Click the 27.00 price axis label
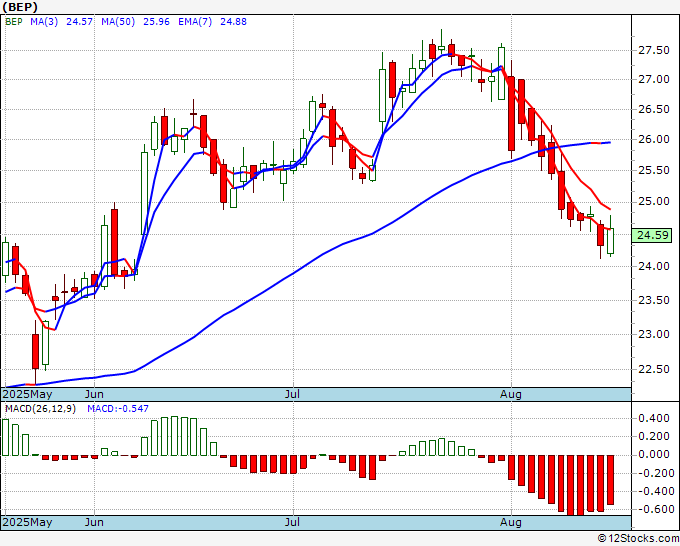This screenshot has height=546, width=680. coord(654,80)
